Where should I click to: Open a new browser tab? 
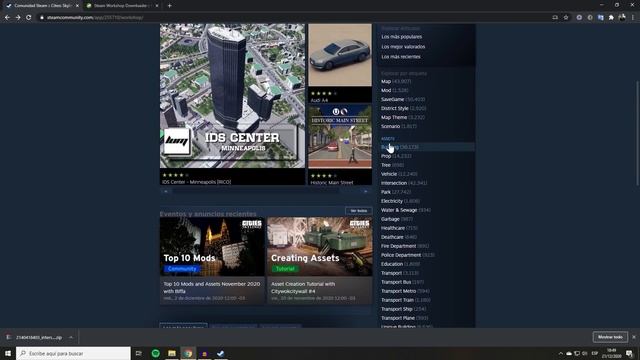pyautogui.click(x=169, y=6)
